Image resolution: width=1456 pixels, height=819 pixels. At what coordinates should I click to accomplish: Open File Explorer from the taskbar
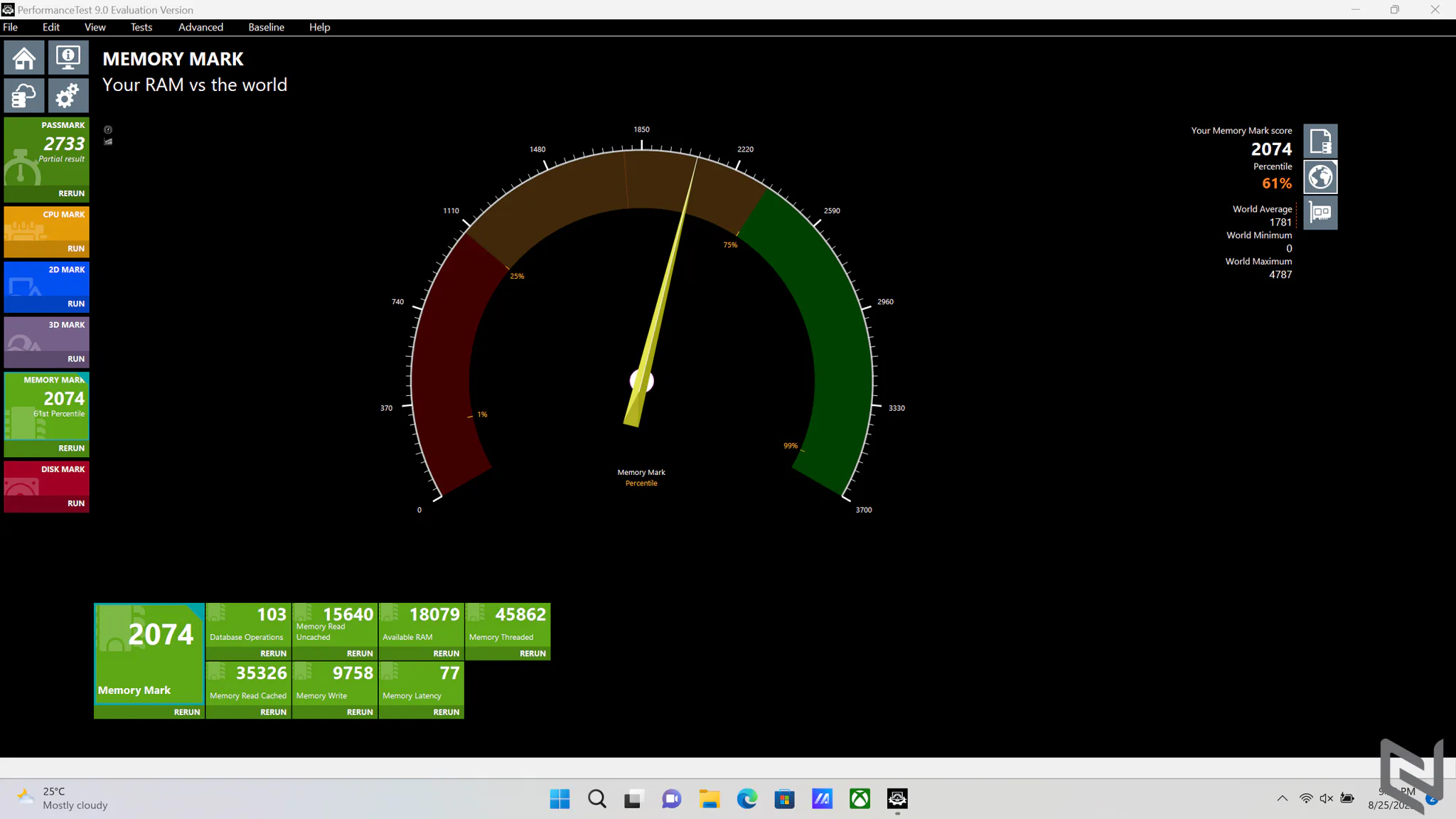tap(710, 799)
